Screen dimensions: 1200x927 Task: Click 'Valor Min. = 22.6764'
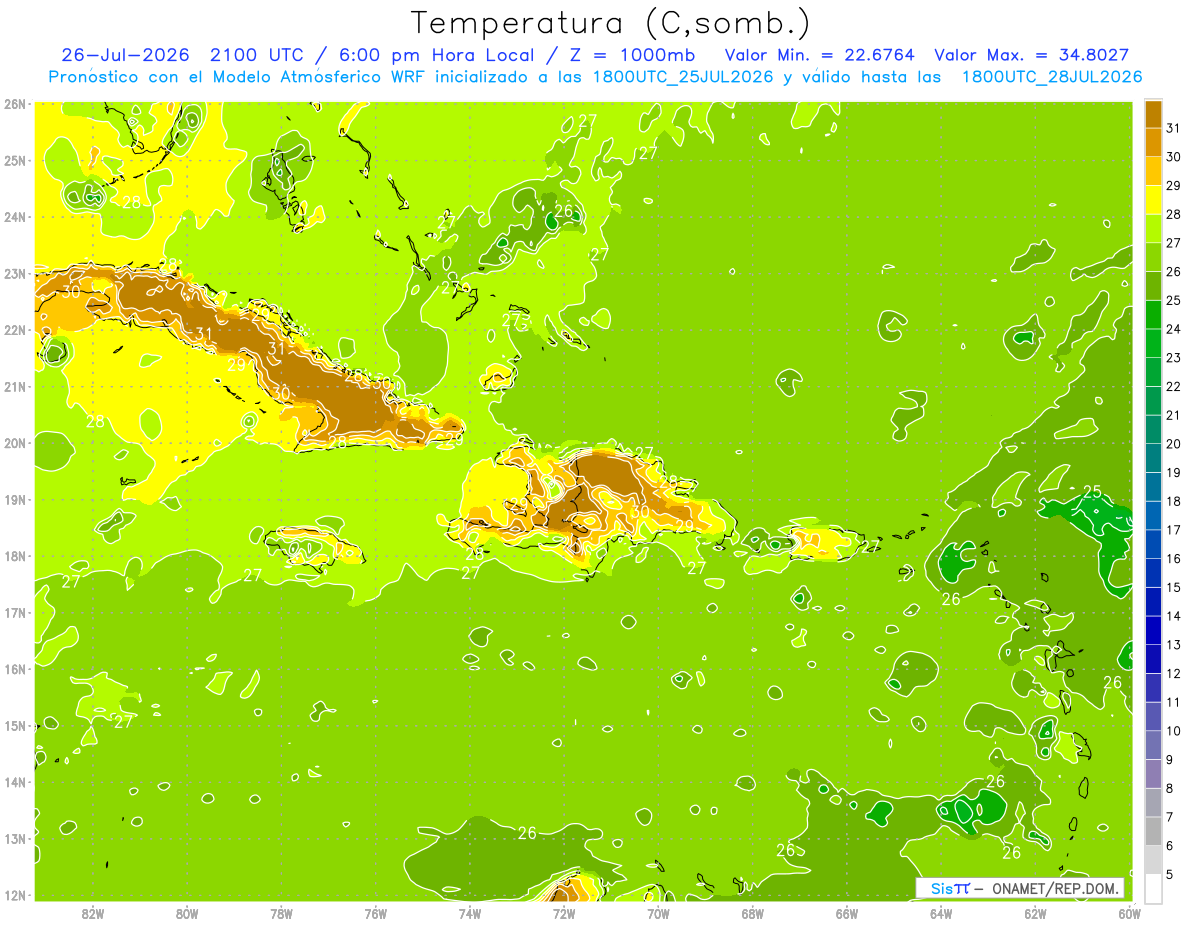click(x=820, y=54)
